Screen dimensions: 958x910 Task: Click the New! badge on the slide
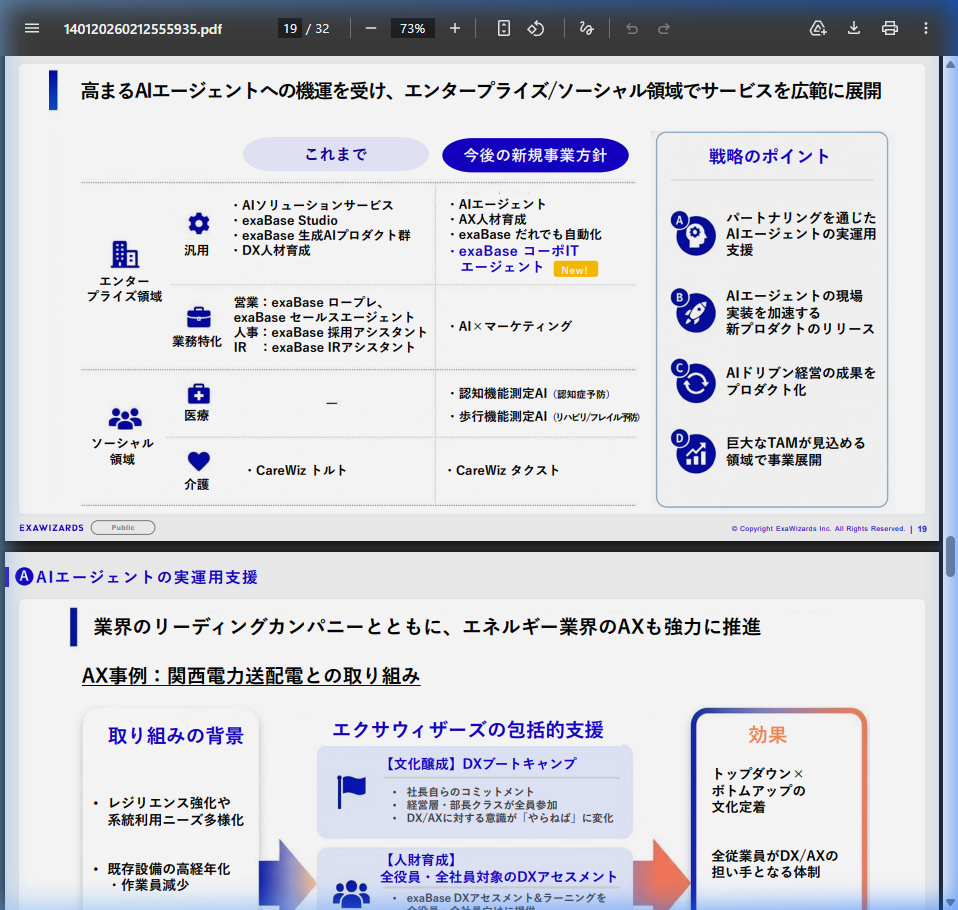[575, 269]
